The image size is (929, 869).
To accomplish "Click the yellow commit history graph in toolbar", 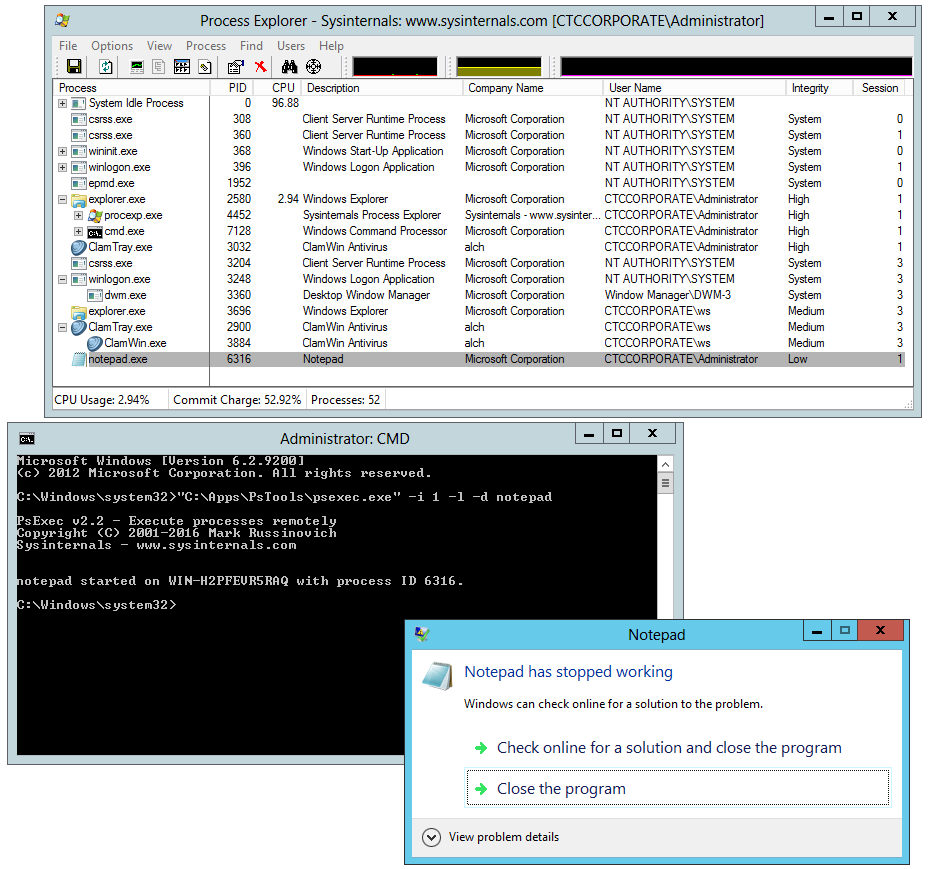I will (x=499, y=66).
